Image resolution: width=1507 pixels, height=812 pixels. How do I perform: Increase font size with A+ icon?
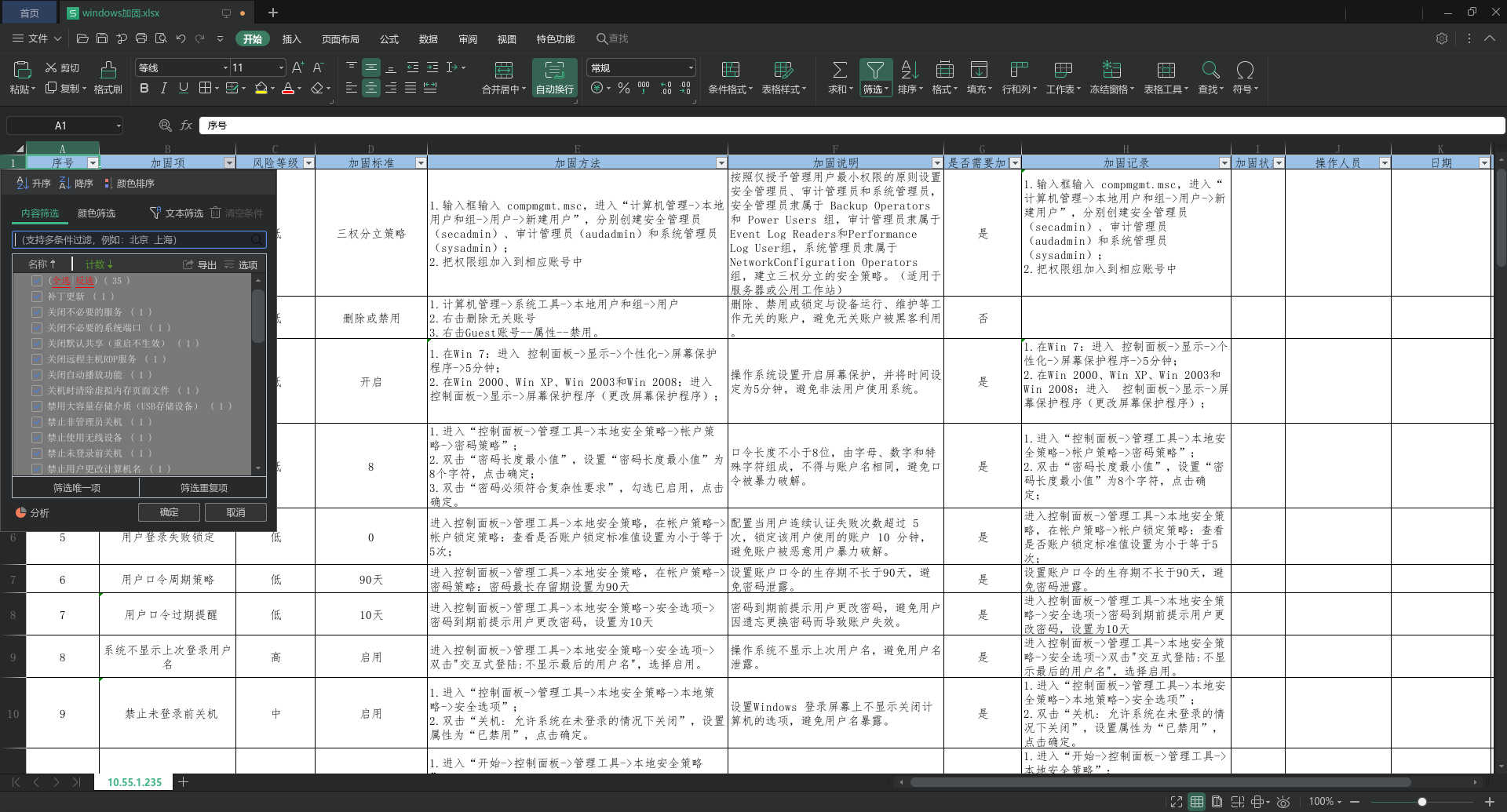(x=297, y=68)
